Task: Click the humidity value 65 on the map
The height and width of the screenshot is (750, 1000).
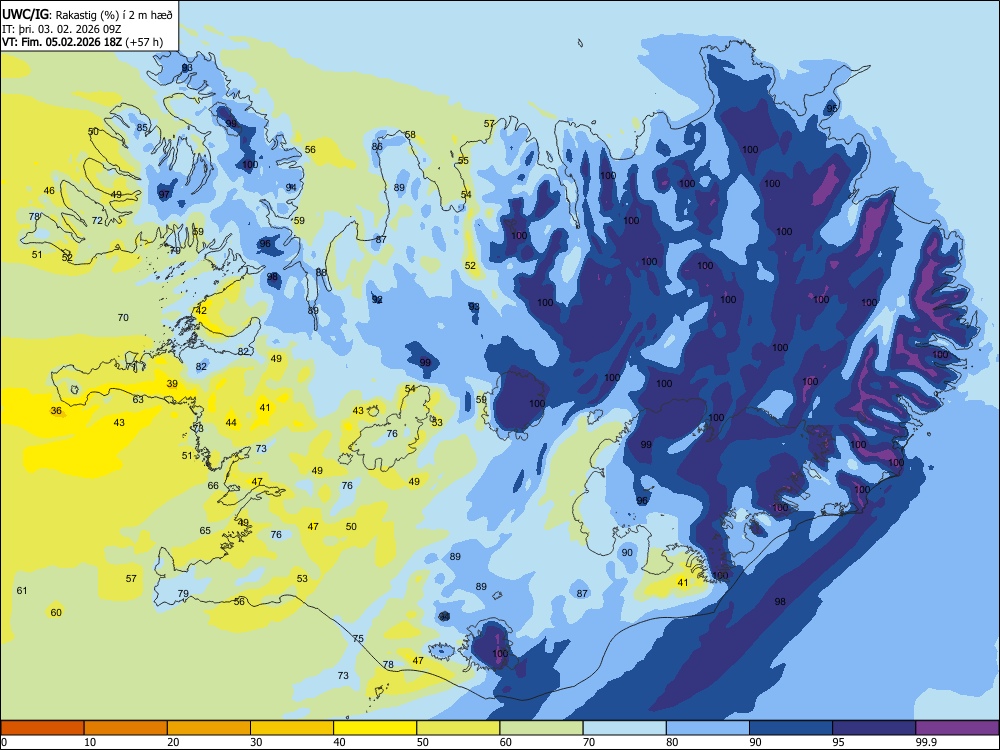Action: [205, 531]
